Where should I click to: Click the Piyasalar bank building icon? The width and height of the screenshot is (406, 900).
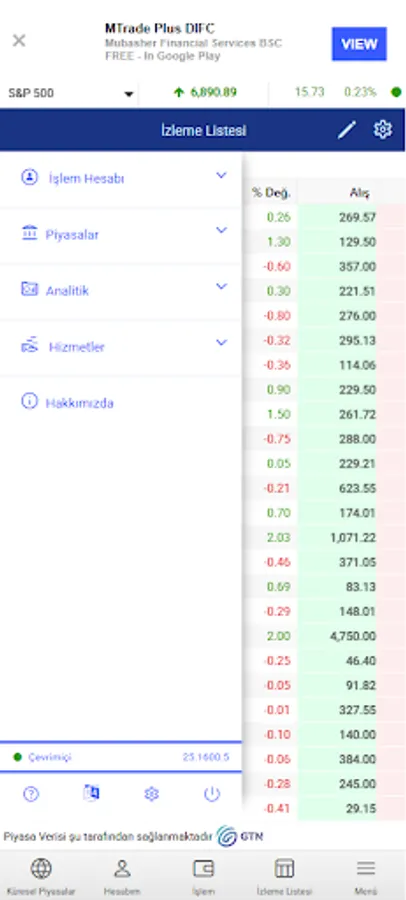point(29,232)
